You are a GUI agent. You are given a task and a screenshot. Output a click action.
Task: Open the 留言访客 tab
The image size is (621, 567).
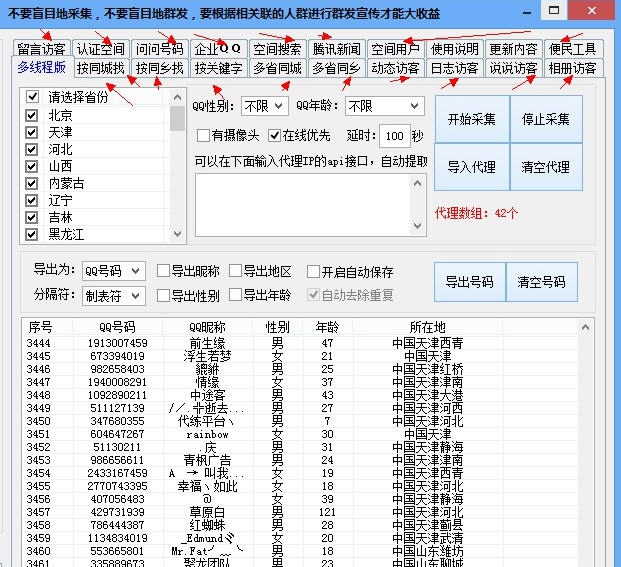pos(42,49)
